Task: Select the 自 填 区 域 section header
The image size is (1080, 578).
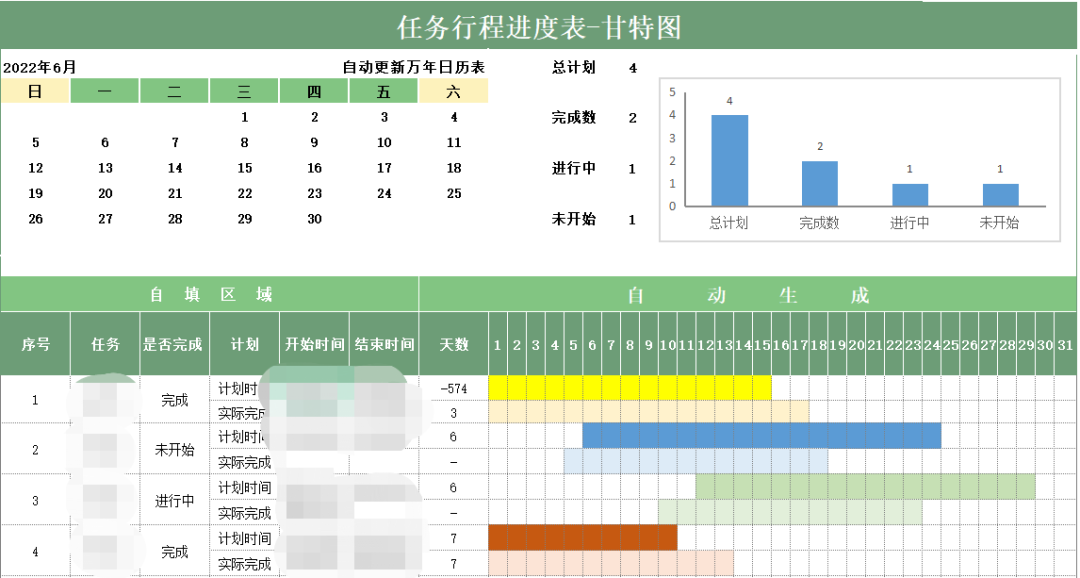Action: click(210, 295)
